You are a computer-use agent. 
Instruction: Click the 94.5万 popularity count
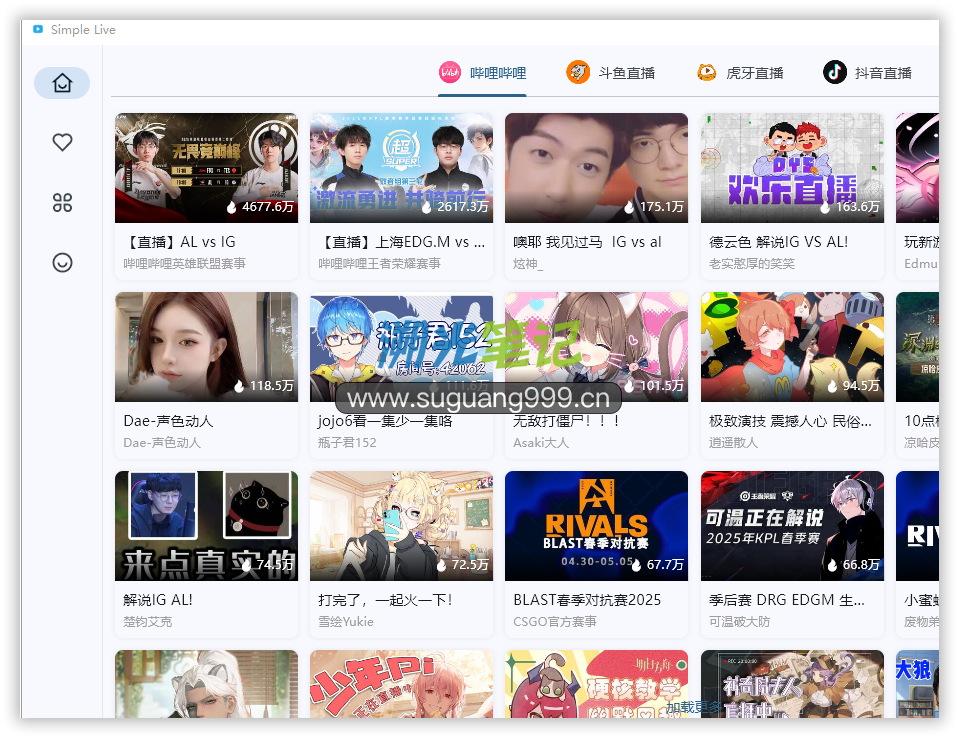[x=854, y=386]
